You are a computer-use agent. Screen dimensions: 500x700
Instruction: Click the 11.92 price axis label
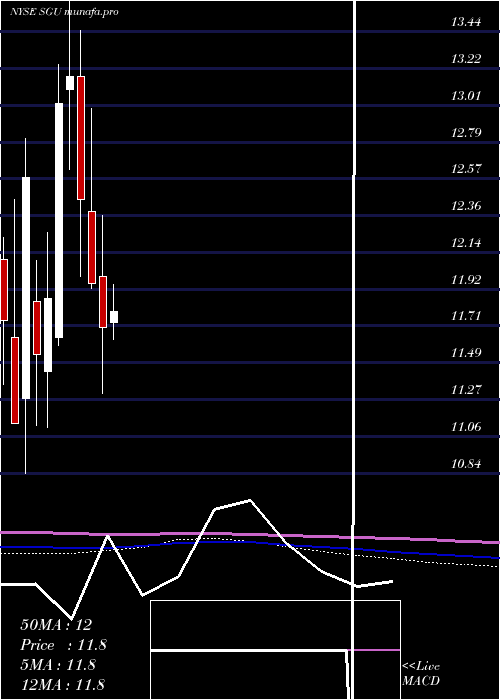(x=466, y=280)
